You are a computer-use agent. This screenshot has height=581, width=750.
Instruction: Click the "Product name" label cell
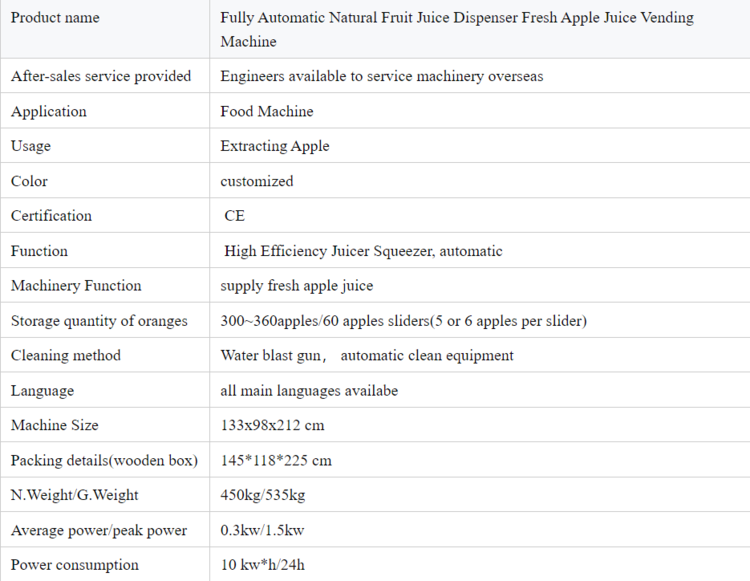coord(55,18)
